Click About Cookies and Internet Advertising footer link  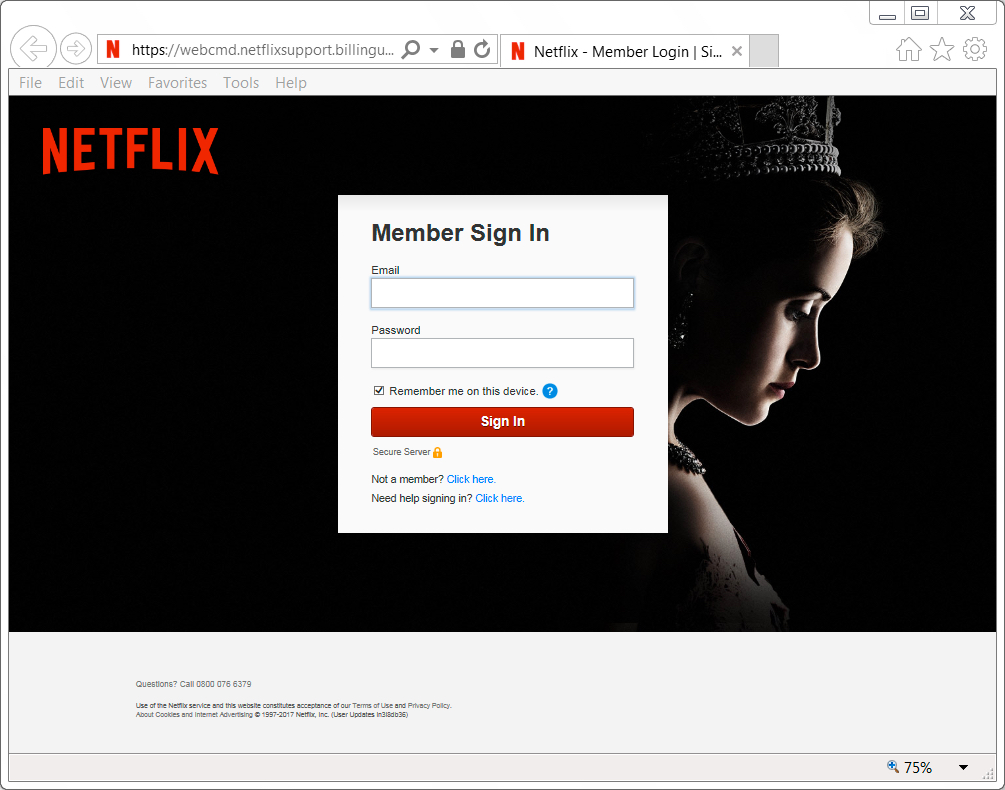tap(194, 714)
